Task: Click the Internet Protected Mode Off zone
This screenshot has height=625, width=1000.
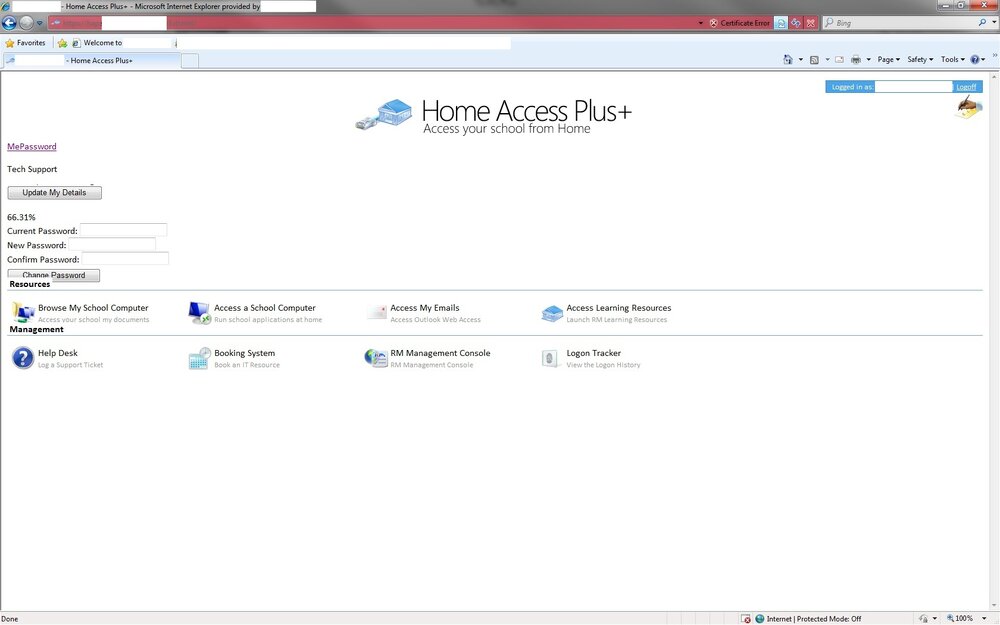Action: click(808, 619)
